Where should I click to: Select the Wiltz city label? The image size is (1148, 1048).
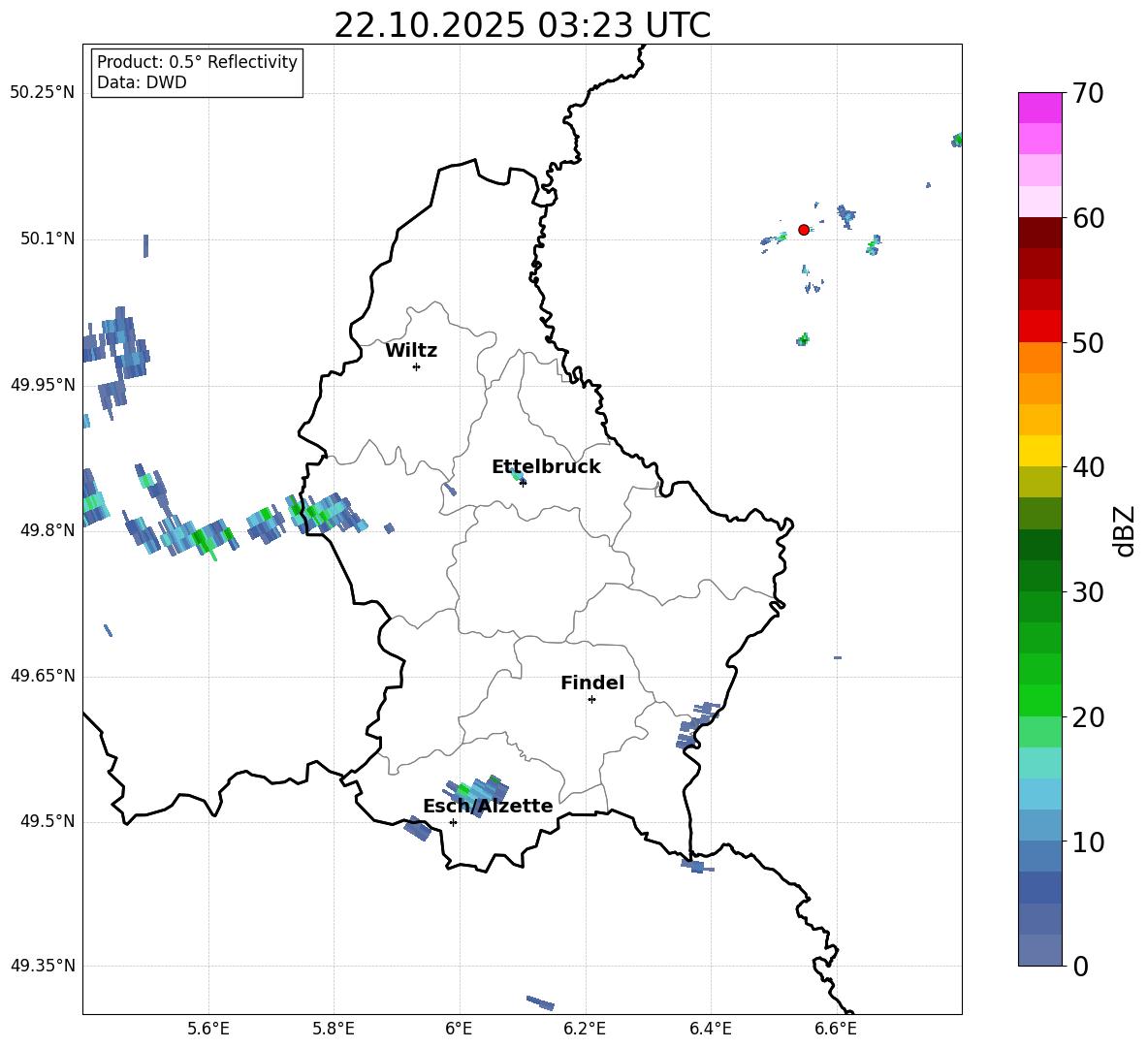411,351
